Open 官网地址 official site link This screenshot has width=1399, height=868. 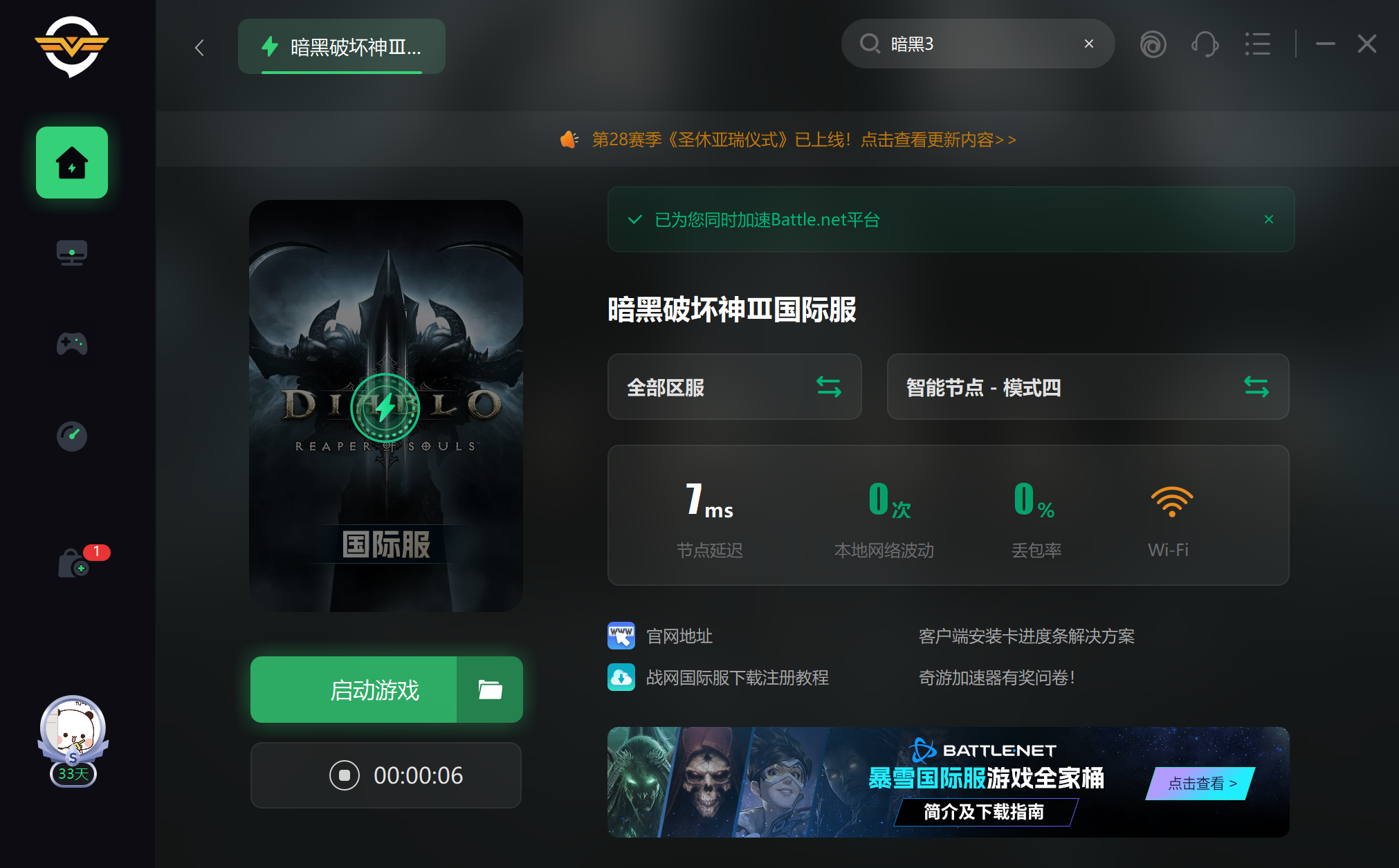[x=679, y=636]
